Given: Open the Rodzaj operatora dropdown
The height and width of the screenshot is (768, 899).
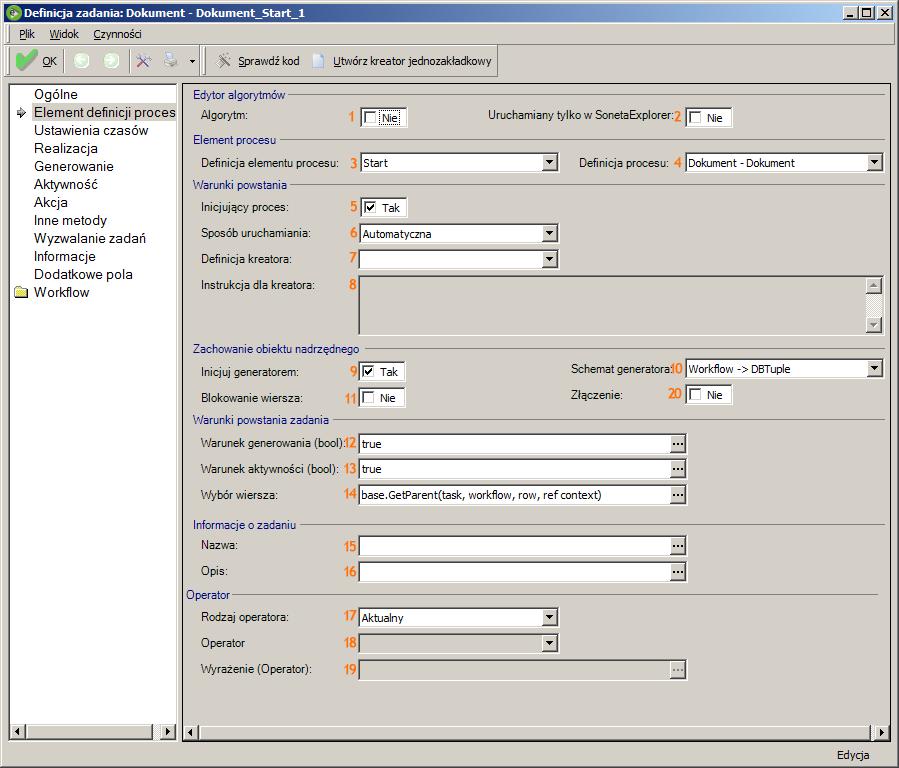Looking at the screenshot, I should [549, 617].
